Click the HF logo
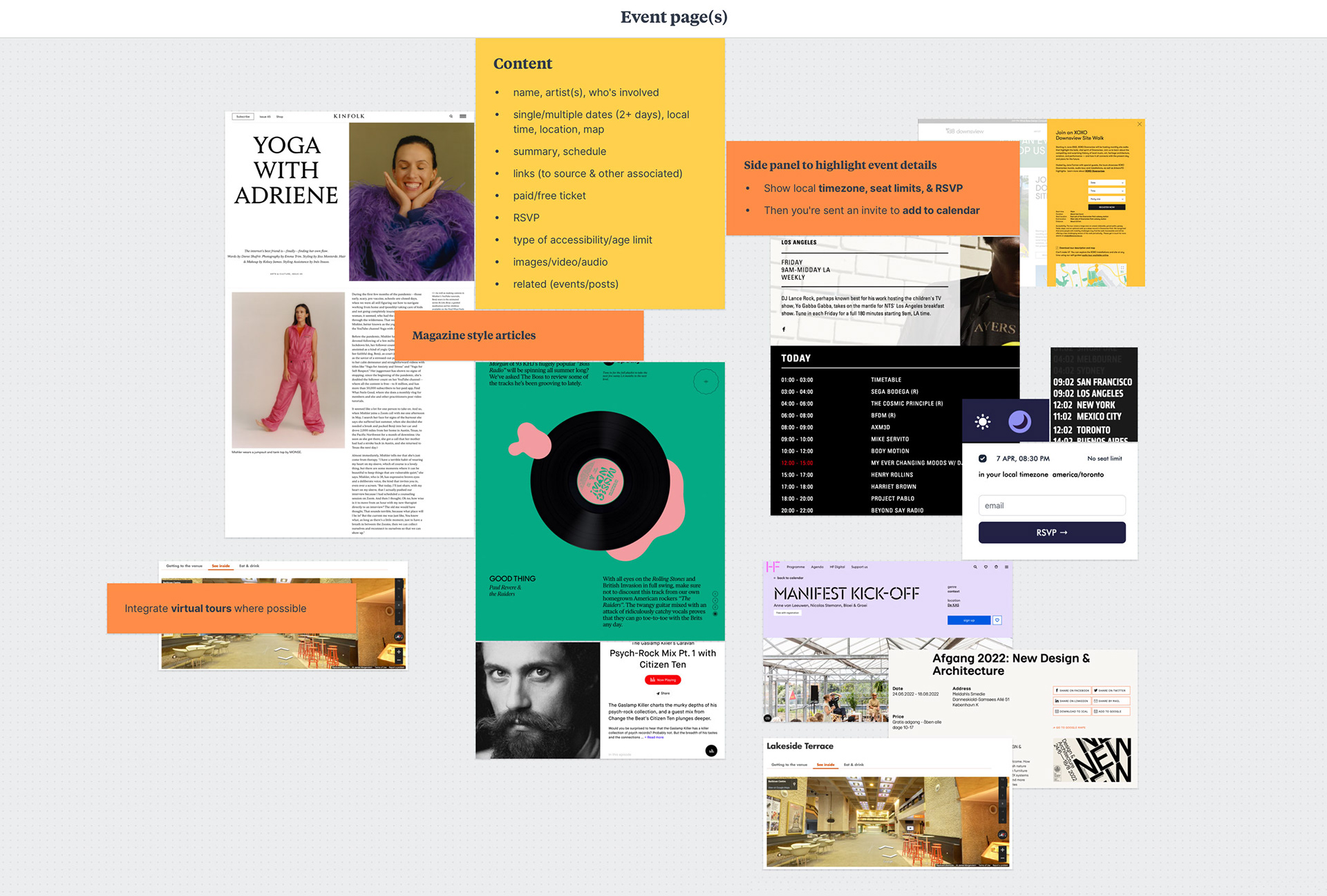 click(773, 567)
